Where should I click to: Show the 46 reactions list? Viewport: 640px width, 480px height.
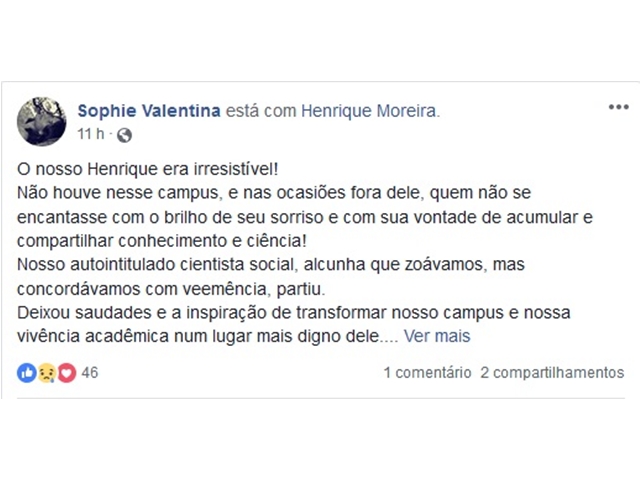pos(90,373)
